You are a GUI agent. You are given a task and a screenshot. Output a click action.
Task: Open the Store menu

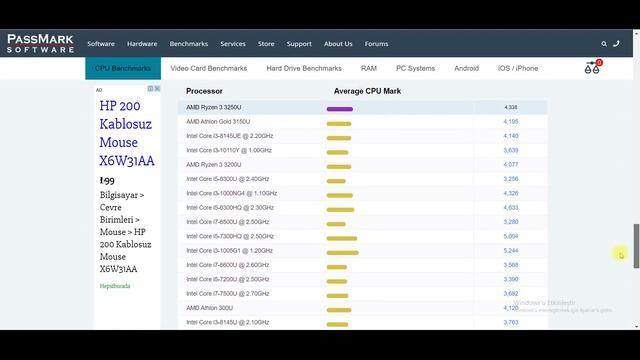pyautogui.click(x=266, y=44)
